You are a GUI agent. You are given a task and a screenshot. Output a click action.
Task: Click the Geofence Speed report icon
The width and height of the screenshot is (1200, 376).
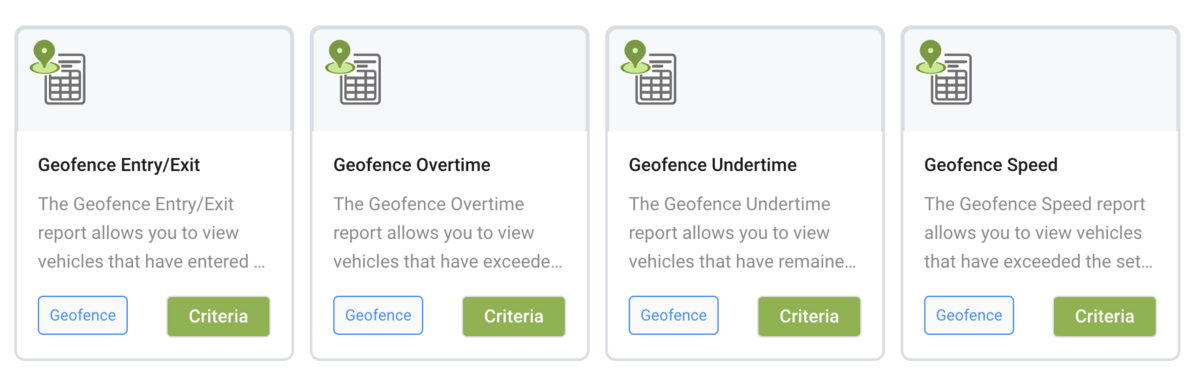pyautogui.click(x=945, y=72)
